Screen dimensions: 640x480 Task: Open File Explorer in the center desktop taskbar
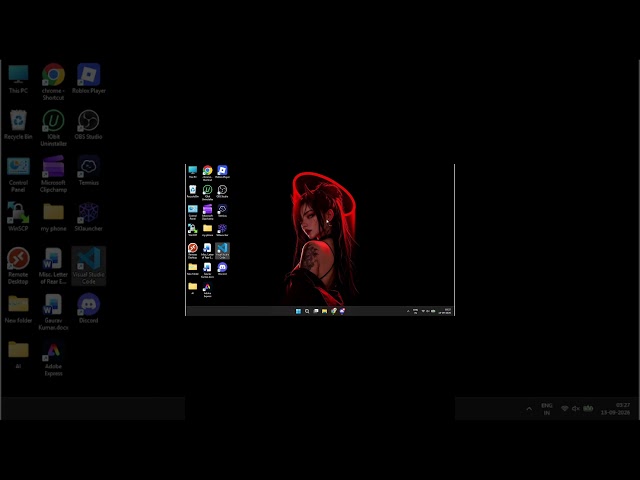[x=324, y=311]
